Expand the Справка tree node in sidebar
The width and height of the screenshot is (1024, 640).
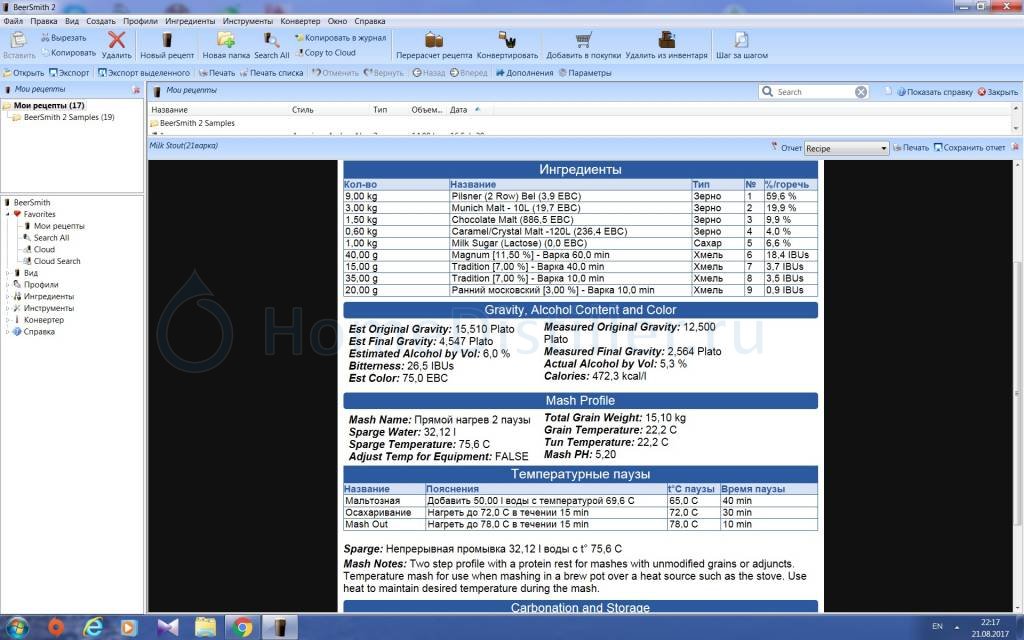(8, 332)
